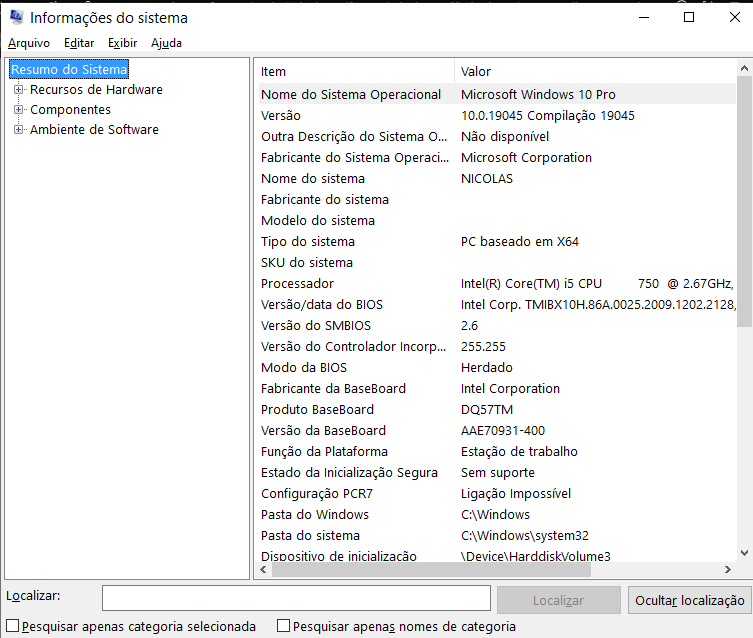Enable Pesquisar apenas categoria selecionada checkbox
This screenshot has width=753, height=638.
(12, 626)
